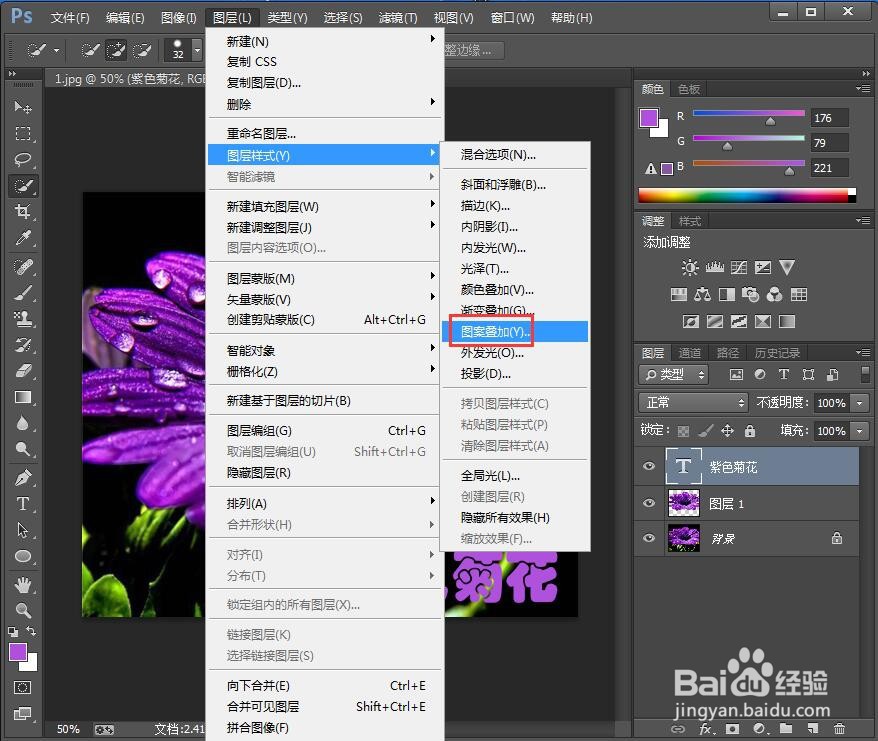Select the Horizontal Type tool
878x741 pixels.
pos(22,503)
